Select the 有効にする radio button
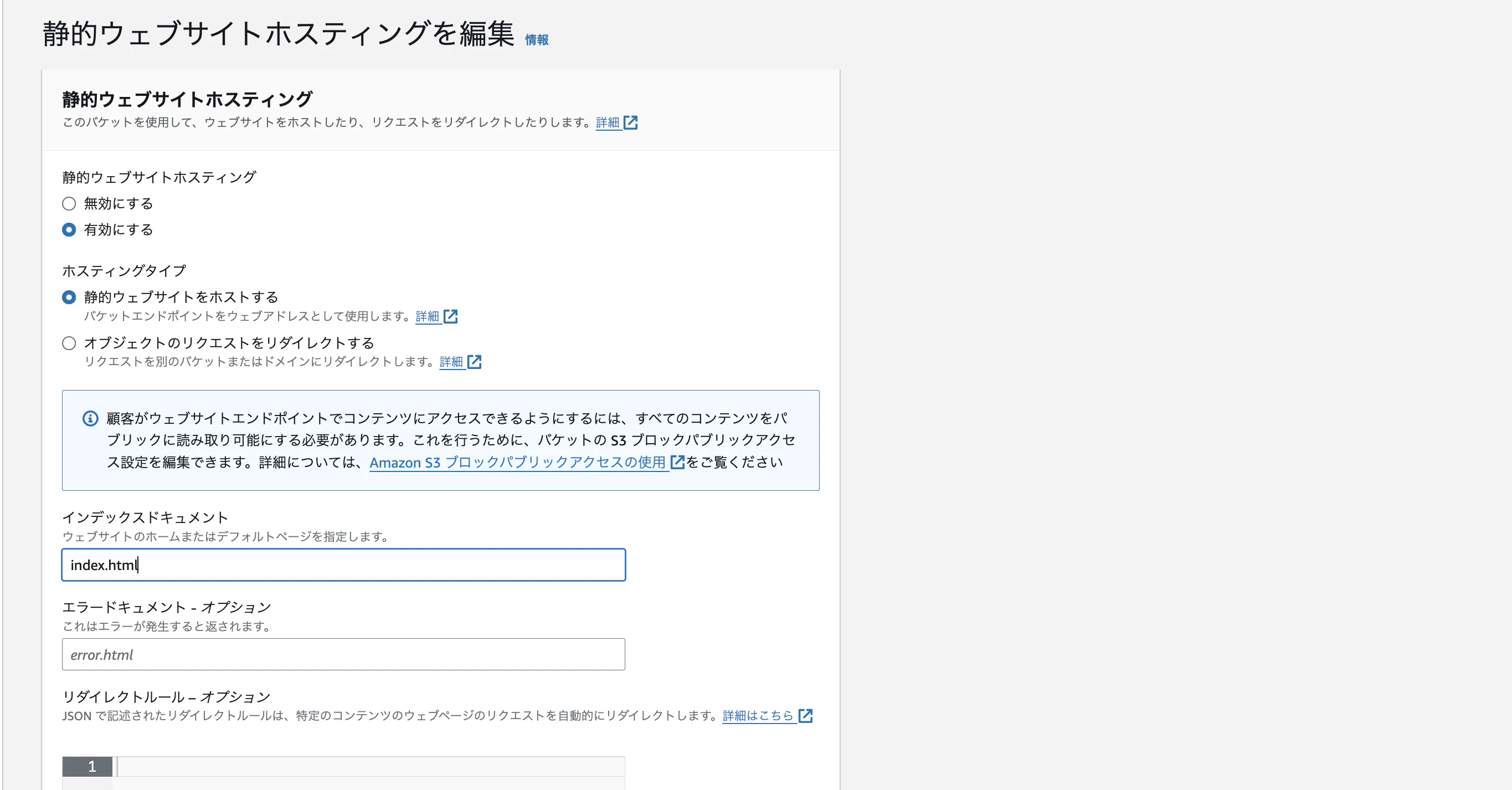The width and height of the screenshot is (1512, 790). [x=69, y=229]
